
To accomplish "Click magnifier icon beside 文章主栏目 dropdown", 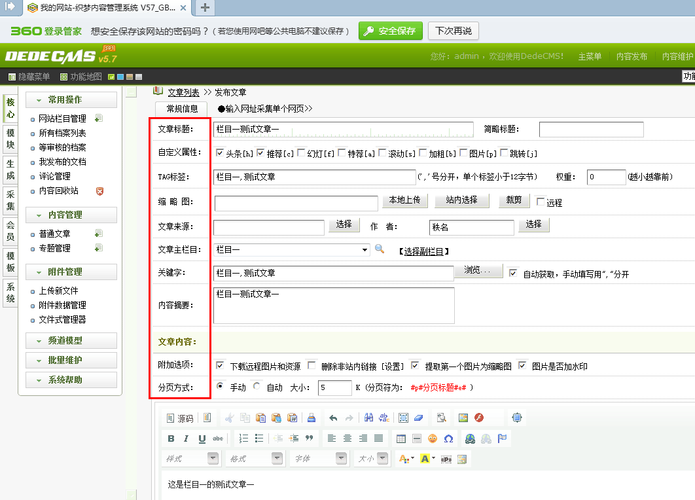I will coord(380,249).
